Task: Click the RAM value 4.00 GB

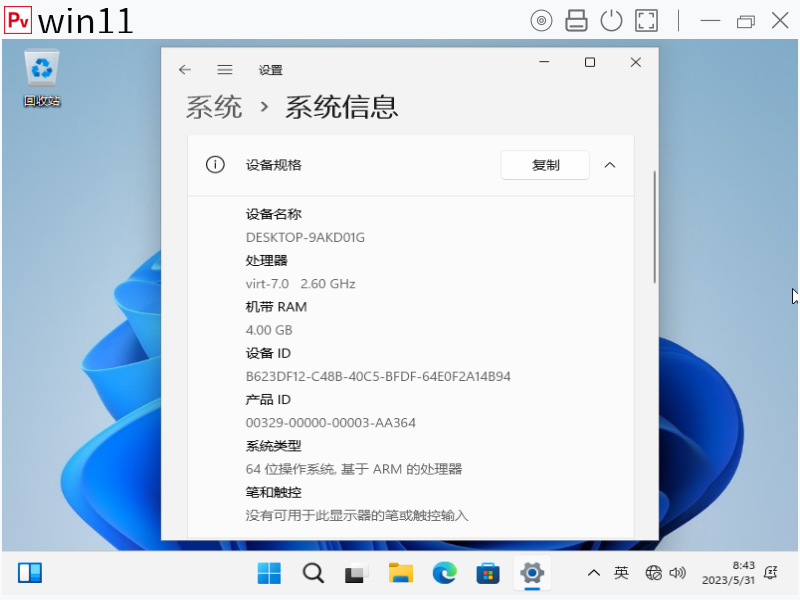Action: tap(269, 330)
